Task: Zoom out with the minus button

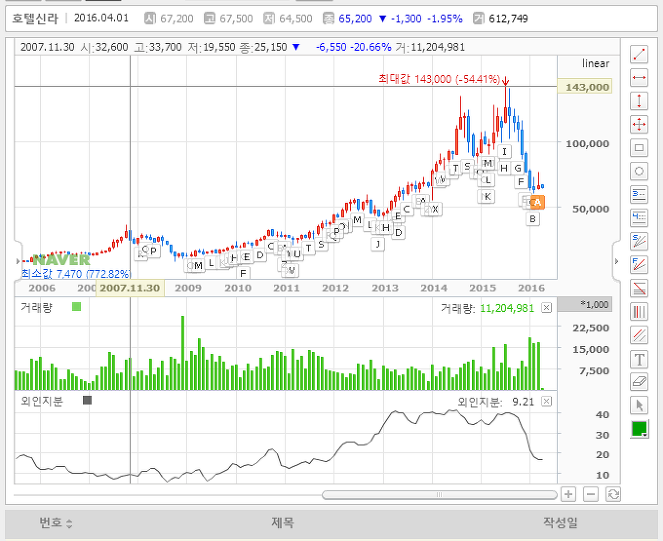Action: [x=591, y=494]
